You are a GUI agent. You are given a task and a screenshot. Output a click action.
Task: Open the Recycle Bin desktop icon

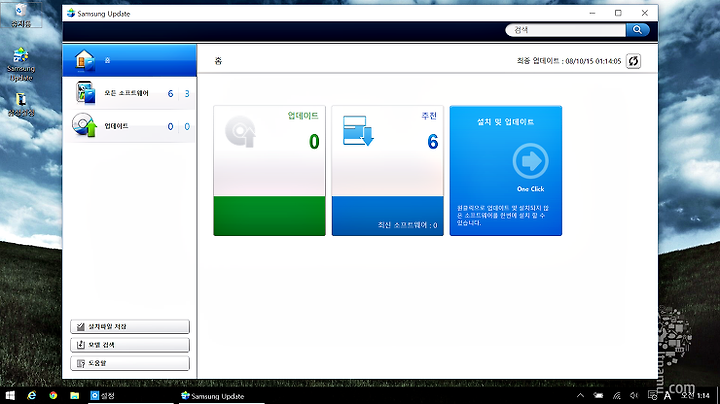point(21,15)
